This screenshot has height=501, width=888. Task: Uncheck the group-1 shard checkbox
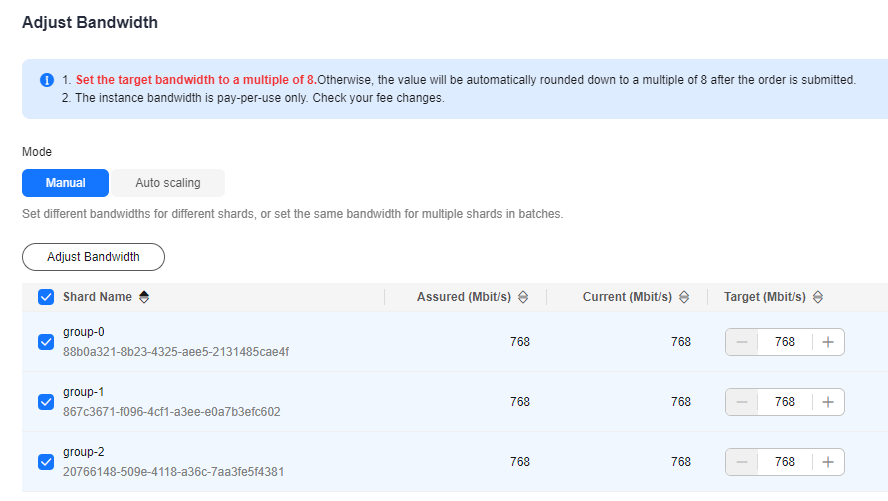point(46,402)
